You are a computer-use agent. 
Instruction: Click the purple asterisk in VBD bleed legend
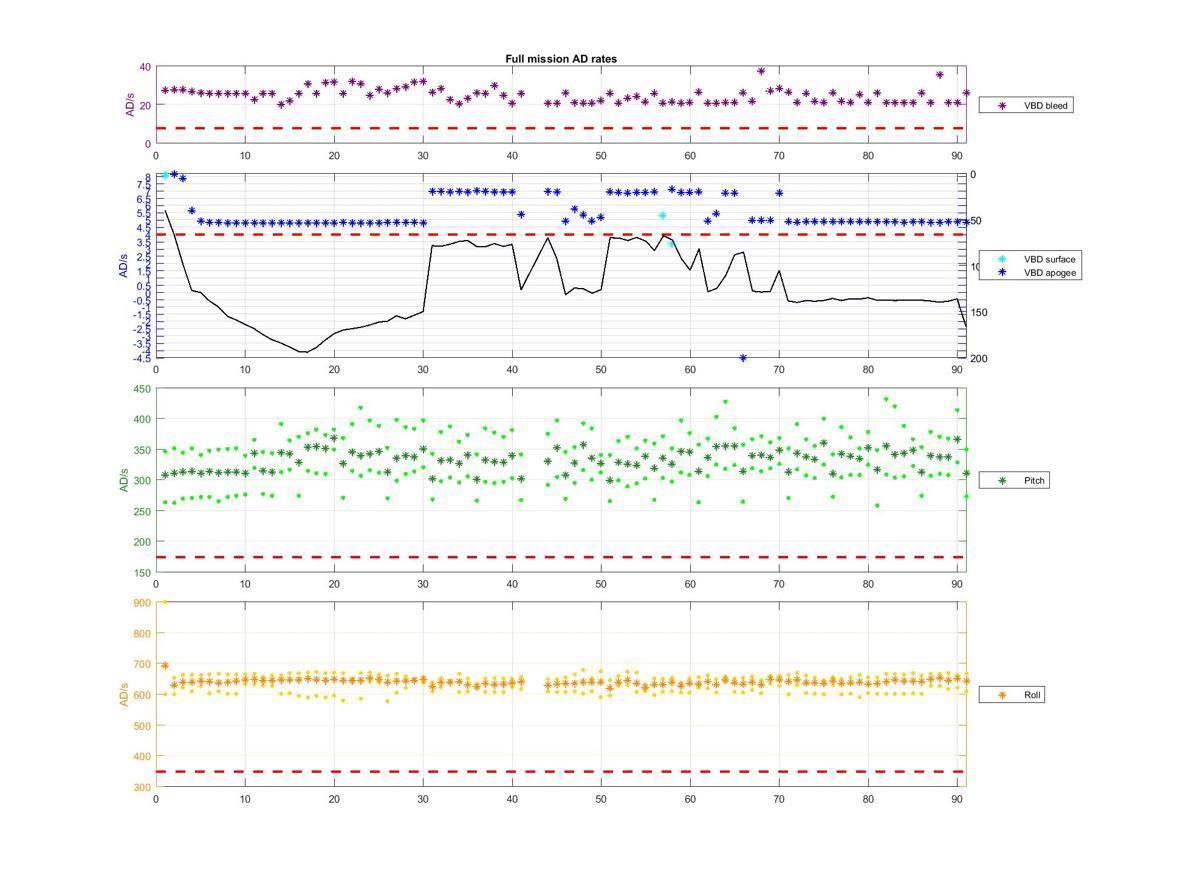click(1000, 105)
